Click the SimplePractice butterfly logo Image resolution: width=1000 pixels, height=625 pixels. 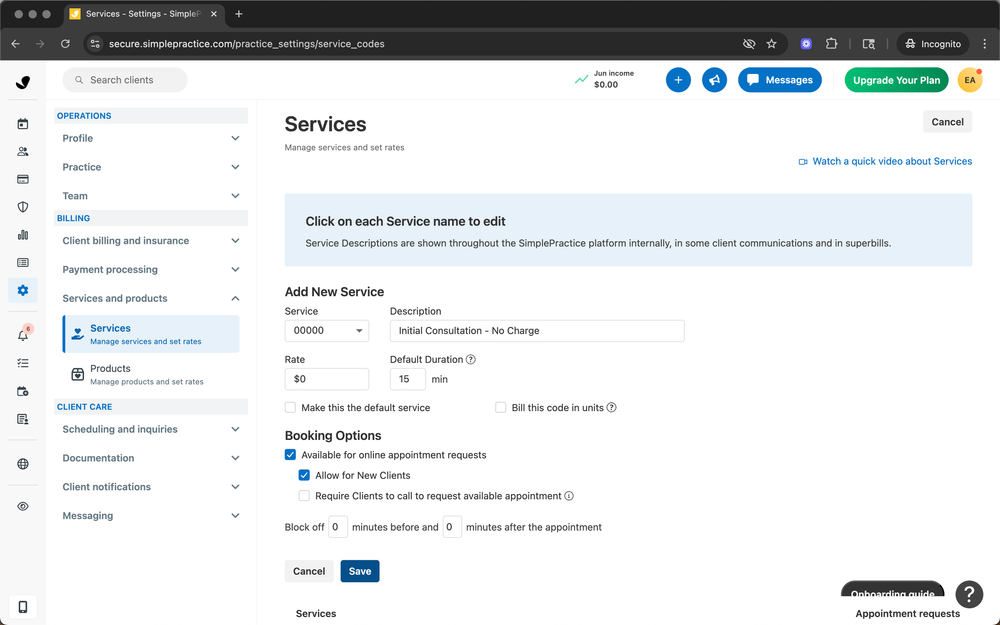pos(23,82)
